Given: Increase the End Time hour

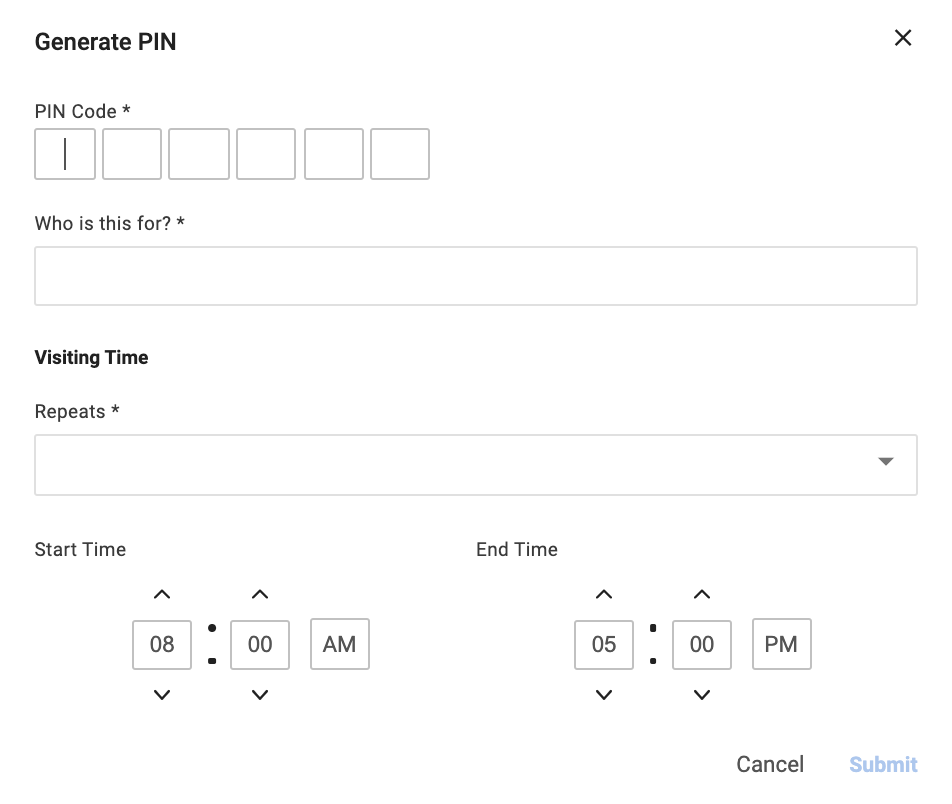Looking at the screenshot, I should (604, 595).
